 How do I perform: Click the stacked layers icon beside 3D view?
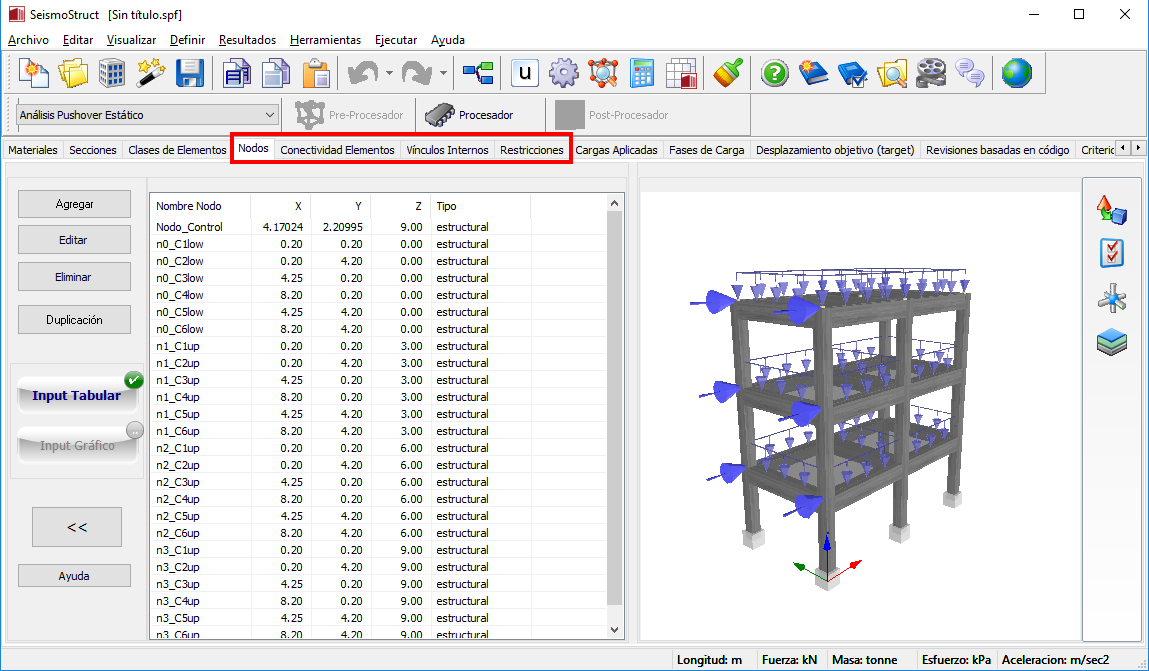coord(1111,342)
